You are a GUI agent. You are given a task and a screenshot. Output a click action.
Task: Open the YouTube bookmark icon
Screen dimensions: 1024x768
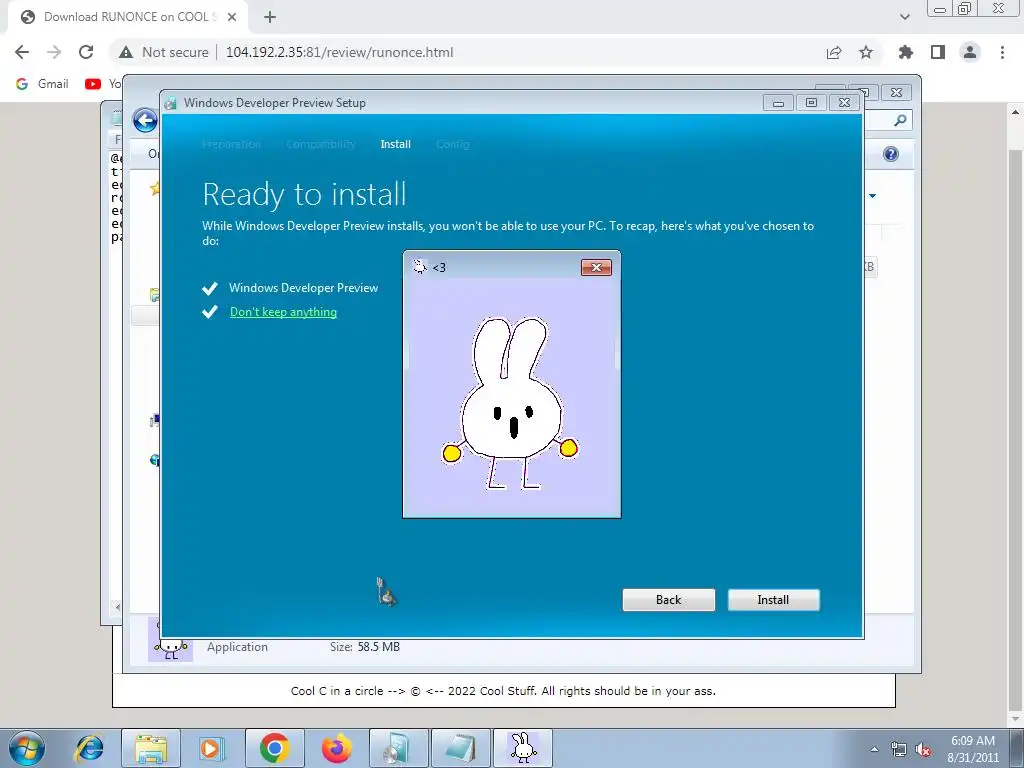[x=93, y=84]
